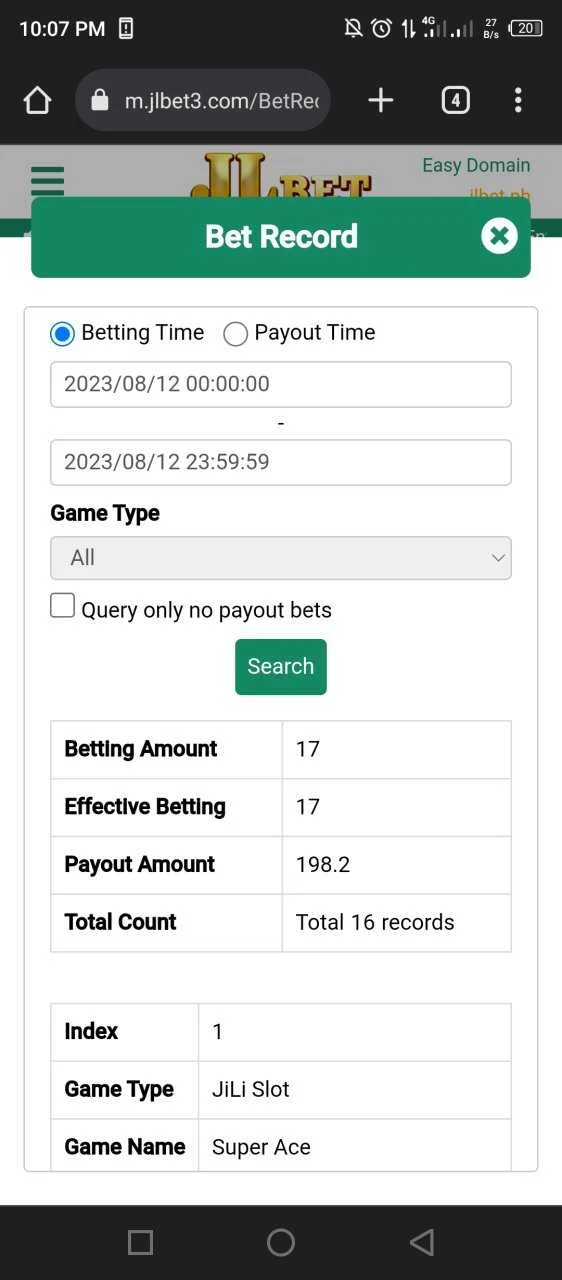The width and height of the screenshot is (562, 1280).
Task: Edit the start date 2023/08/12 00:00:00 field
Action: 281,384
